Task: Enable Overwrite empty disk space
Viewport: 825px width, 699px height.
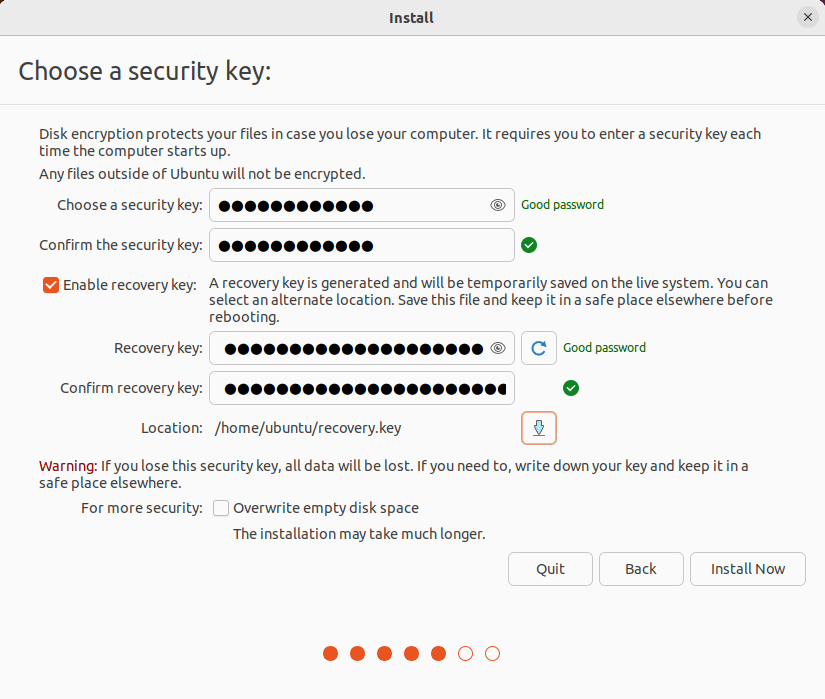Action: [x=222, y=508]
